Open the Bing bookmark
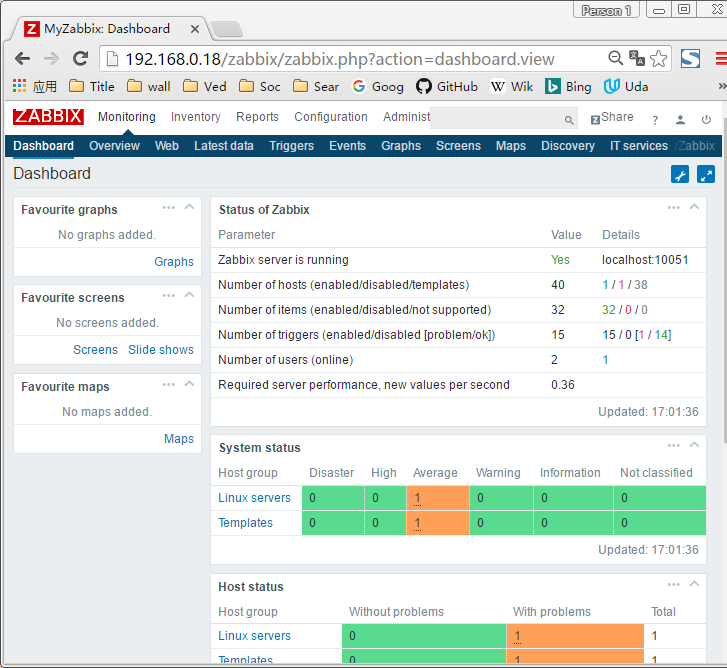 568,86
